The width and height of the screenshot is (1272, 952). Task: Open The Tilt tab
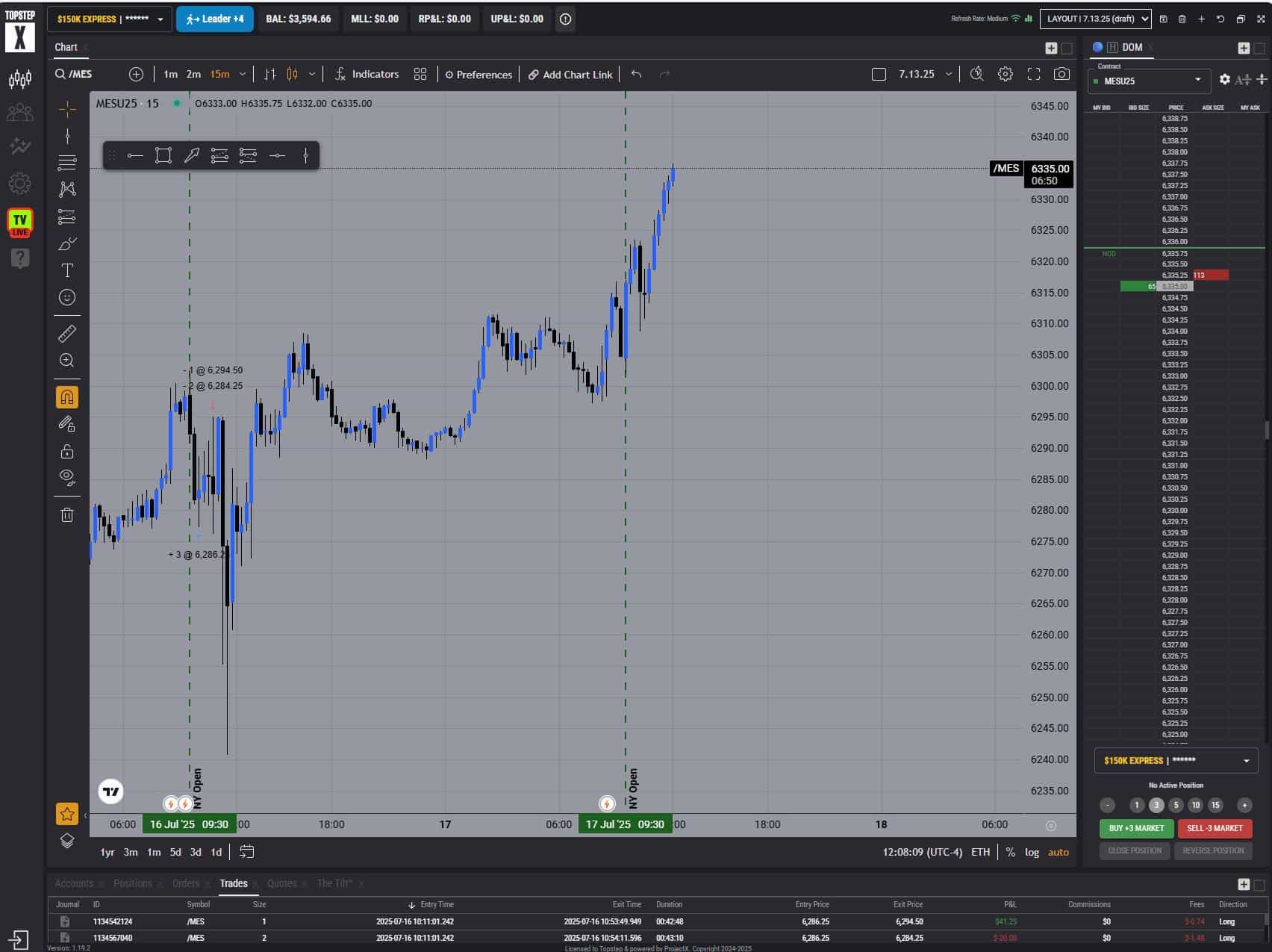coord(334,883)
